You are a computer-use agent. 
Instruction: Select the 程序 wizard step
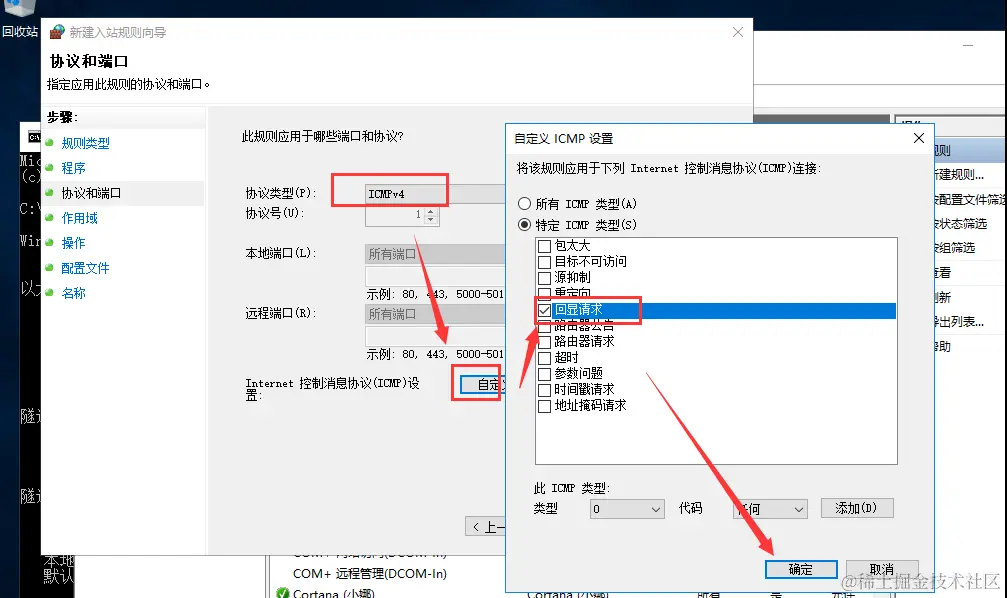pos(73,168)
